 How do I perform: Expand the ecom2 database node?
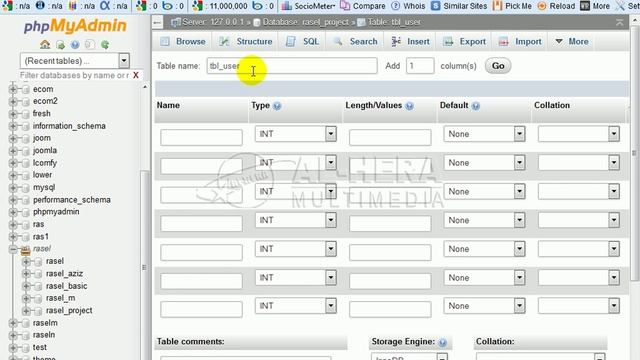tap(13, 101)
